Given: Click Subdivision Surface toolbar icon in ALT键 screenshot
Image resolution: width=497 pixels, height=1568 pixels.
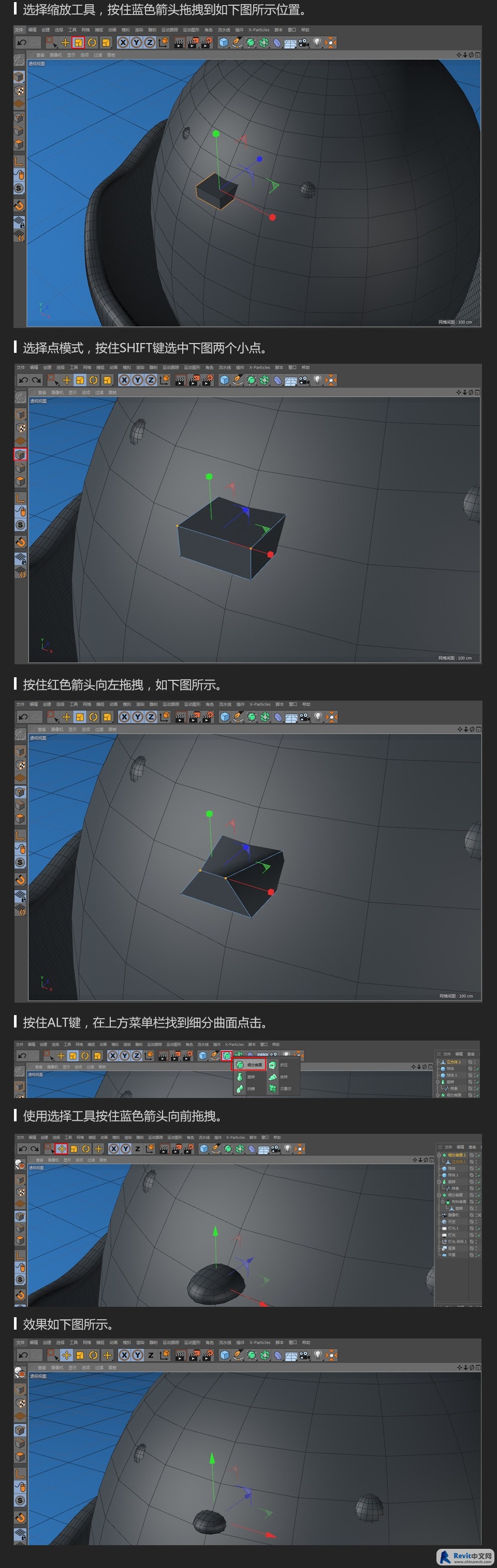Looking at the screenshot, I should click(226, 1056).
